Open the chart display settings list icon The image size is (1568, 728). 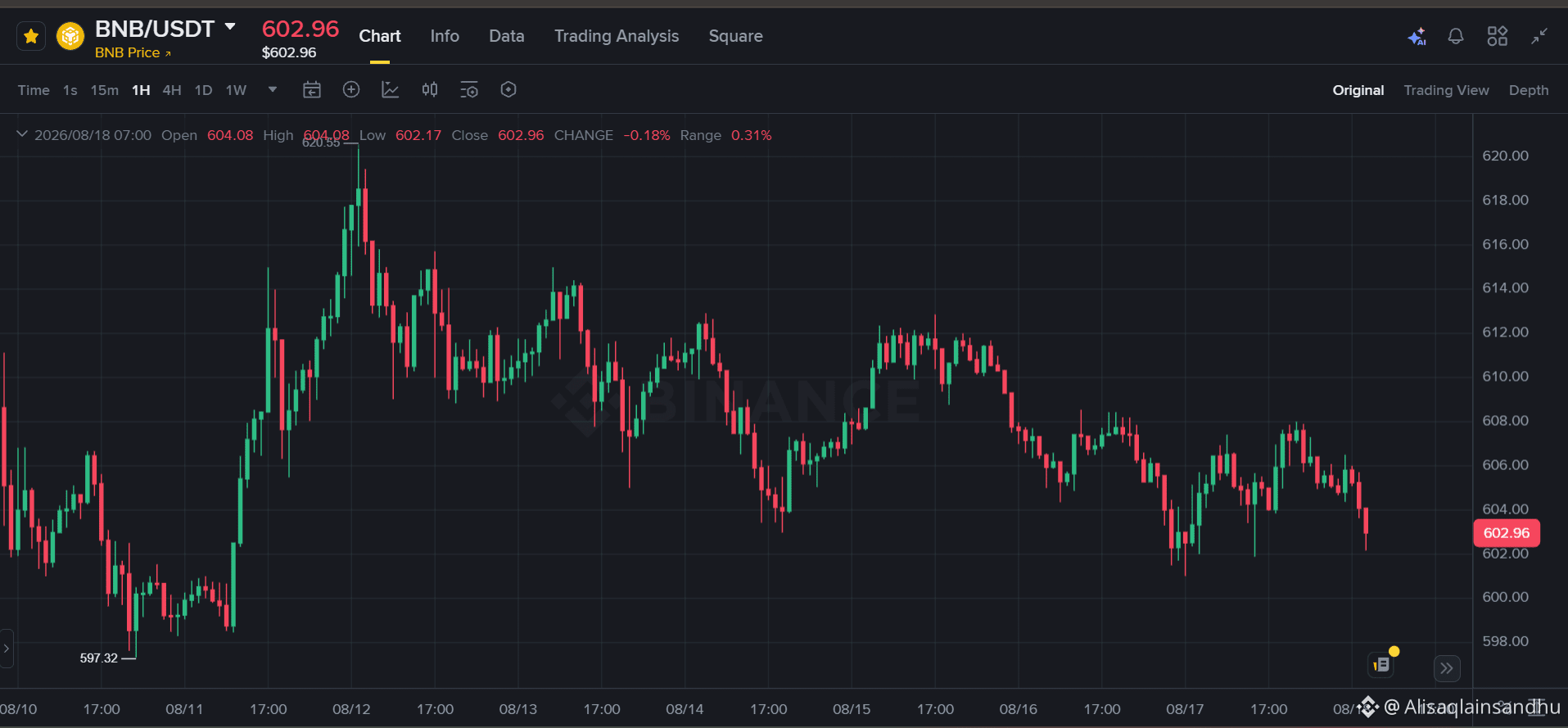click(x=469, y=90)
